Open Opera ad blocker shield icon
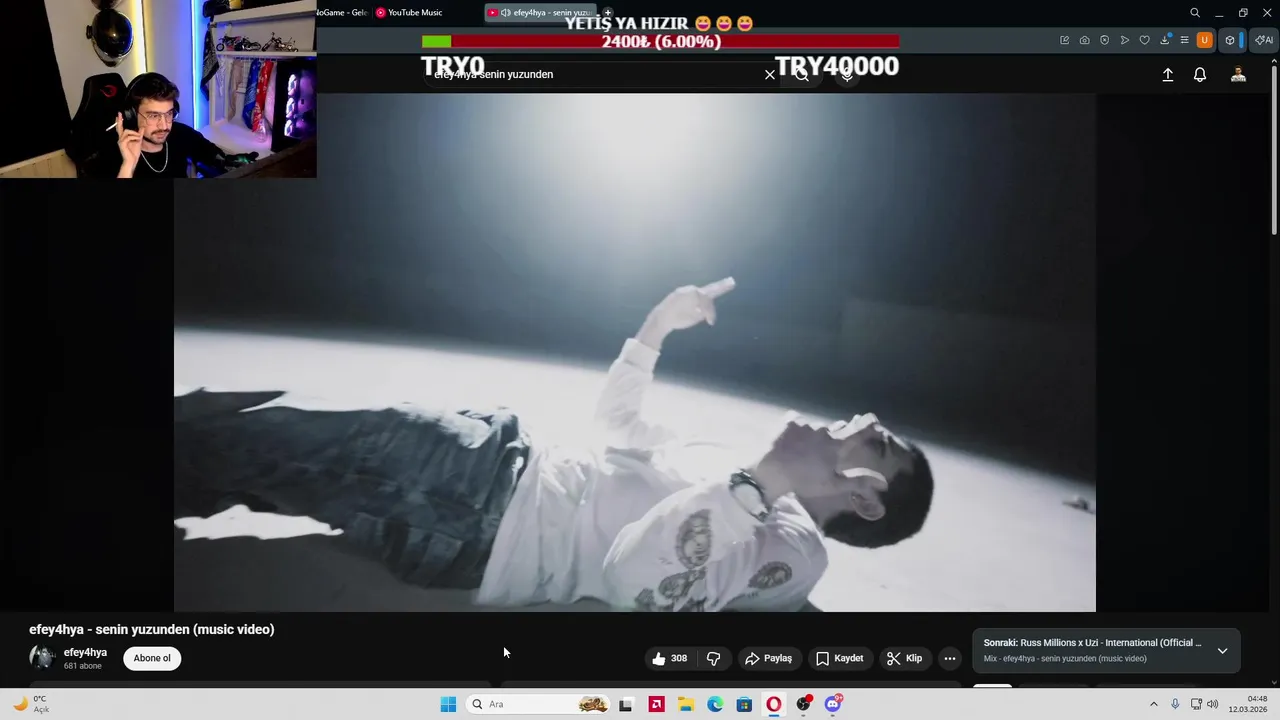Screen dimensions: 1280x720 pyautogui.click(x=1105, y=40)
